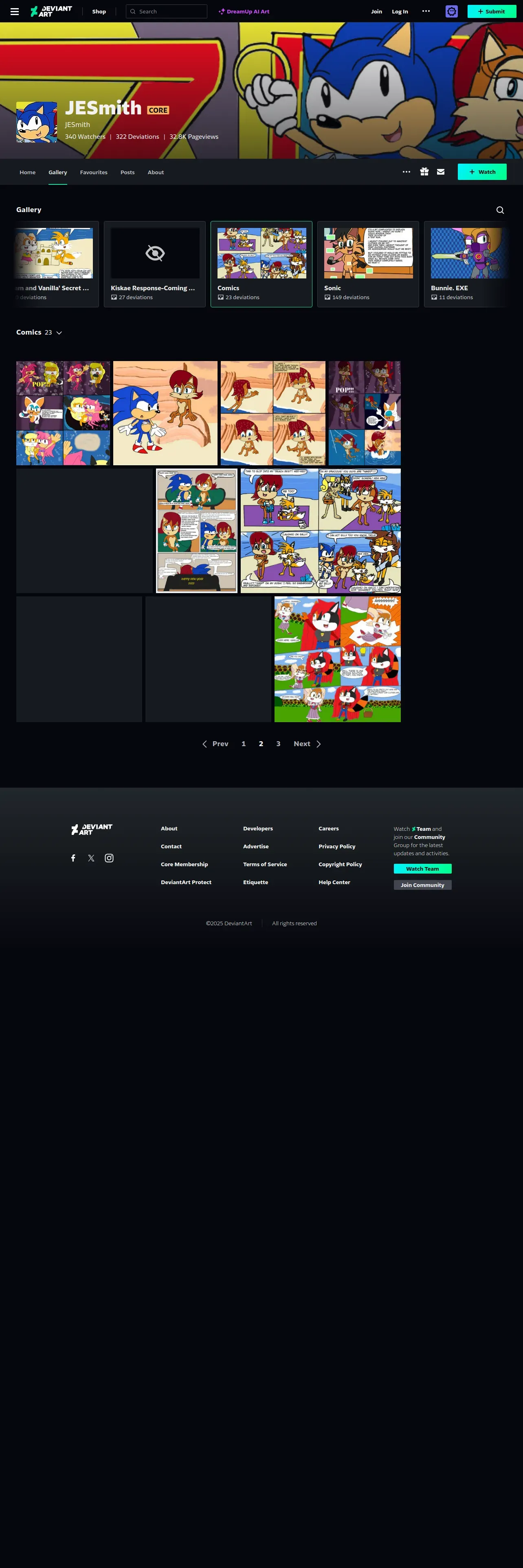This screenshot has width=523, height=1568.
Task: Click the Watch button on profile bar
Action: click(482, 172)
